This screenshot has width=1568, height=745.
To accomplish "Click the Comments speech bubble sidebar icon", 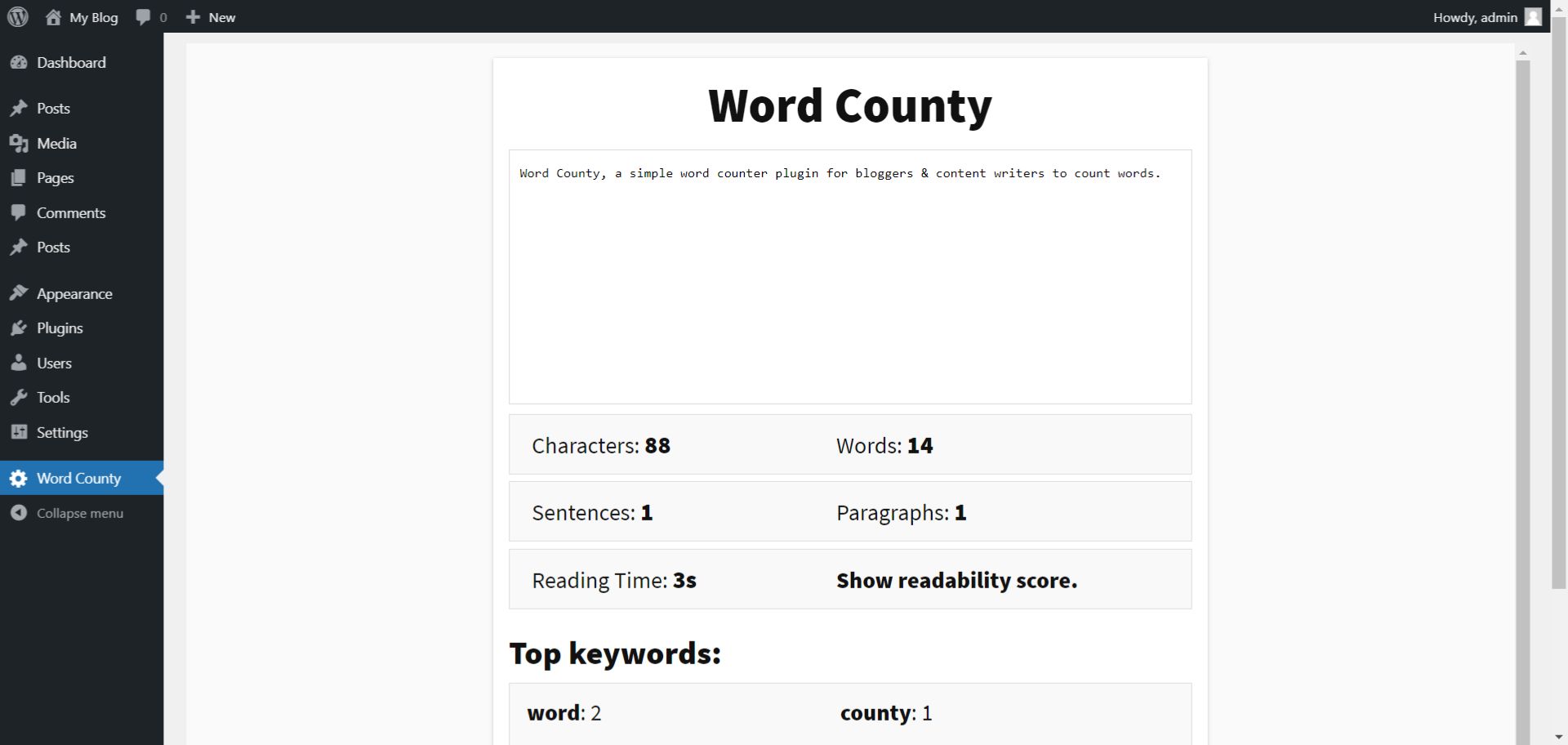I will 19,213.
